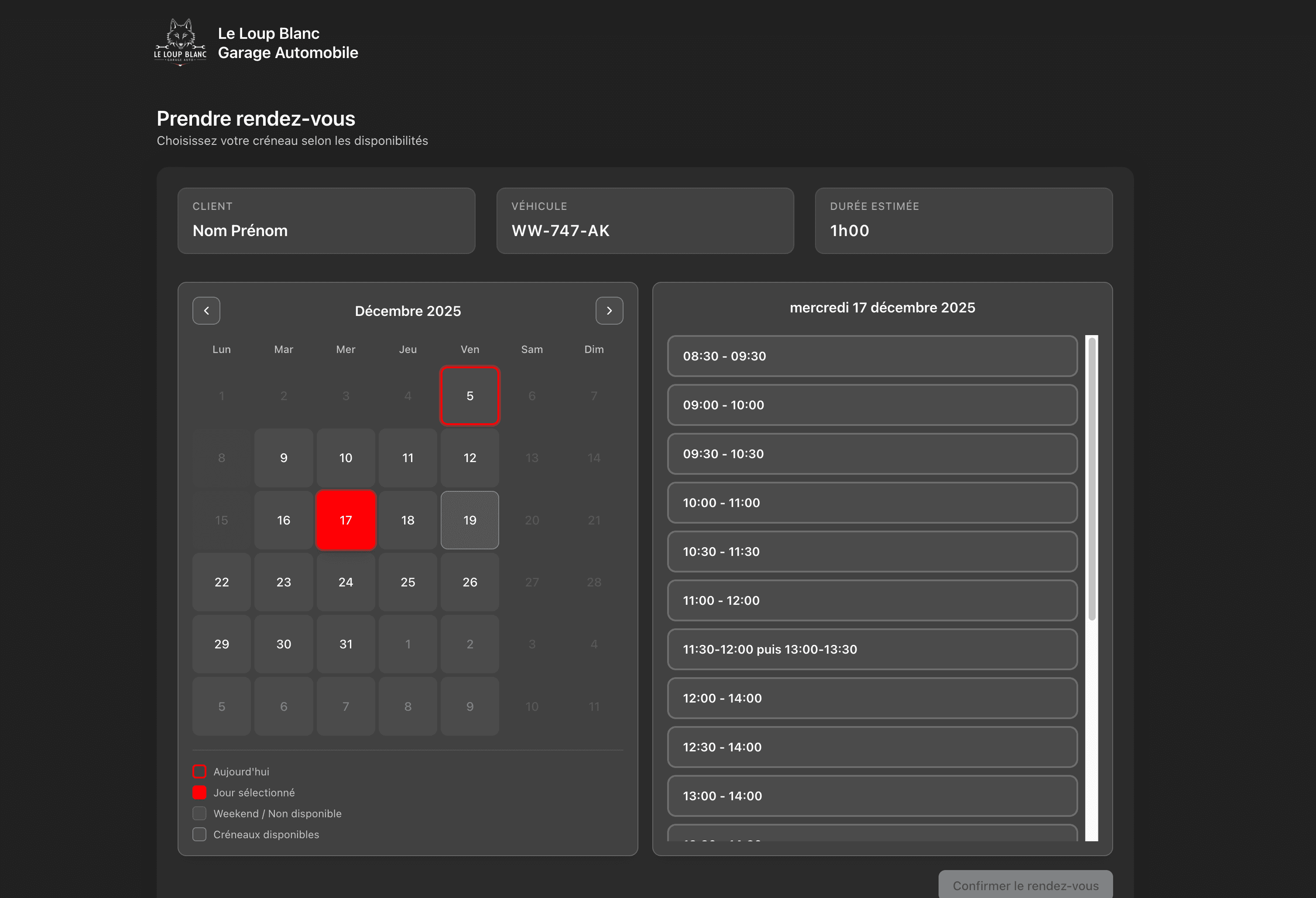The width and height of the screenshot is (1316, 898).
Task: Choose the 08:30 - 09:30 time slot
Action: (872, 356)
